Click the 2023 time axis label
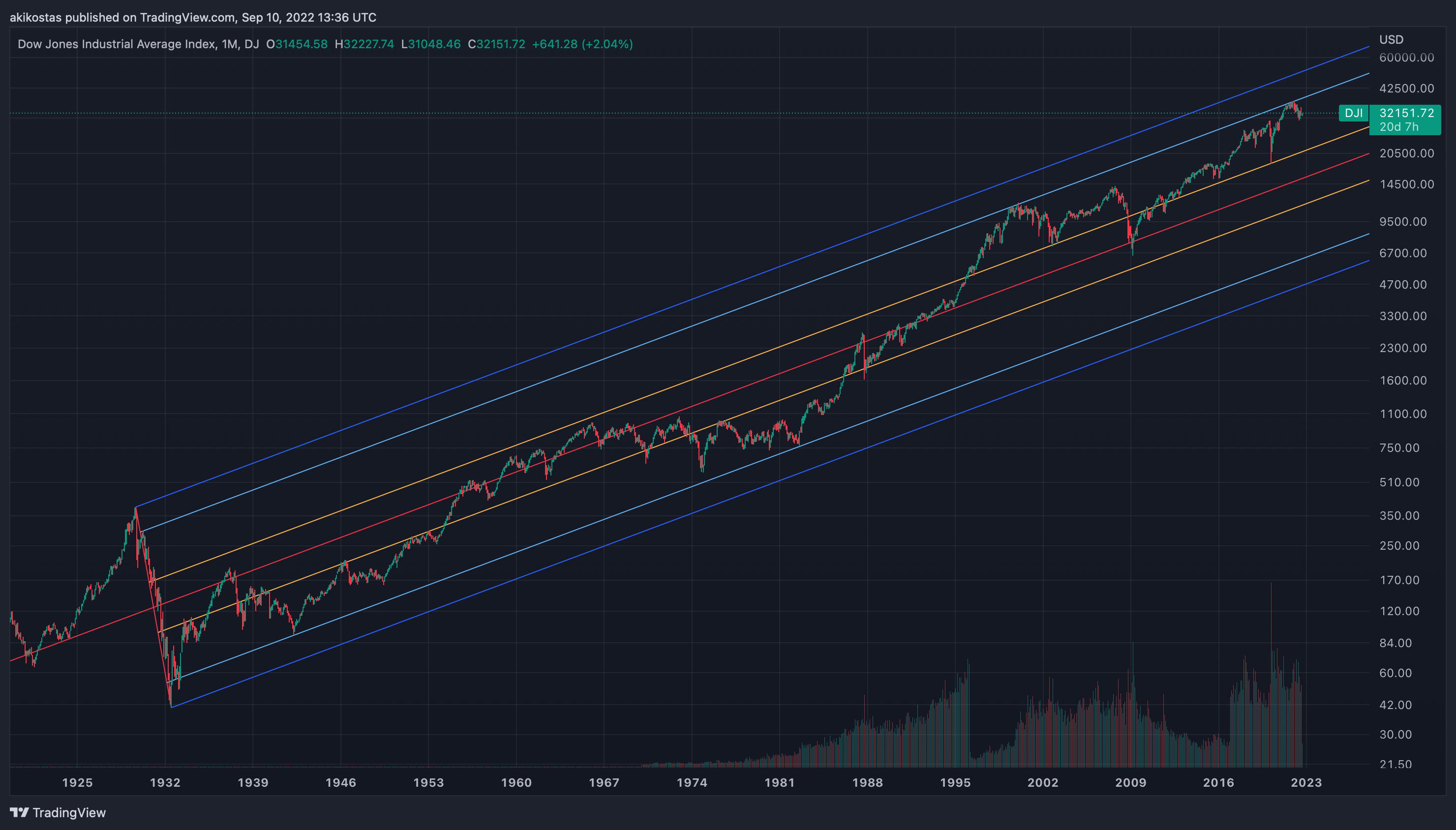Screen dimensions: 1456x830 pyautogui.click(x=1306, y=782)
